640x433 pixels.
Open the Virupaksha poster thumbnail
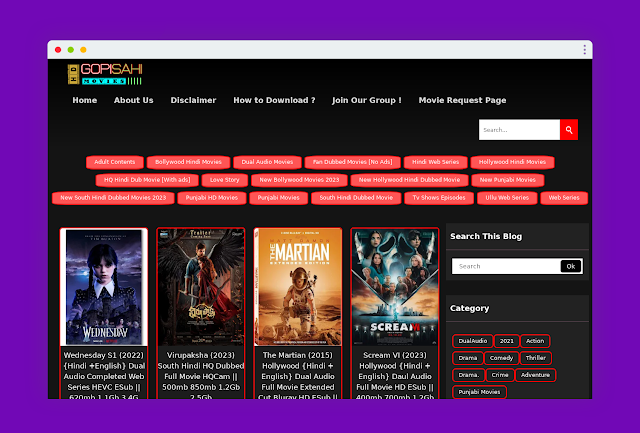tap(201, 287)
